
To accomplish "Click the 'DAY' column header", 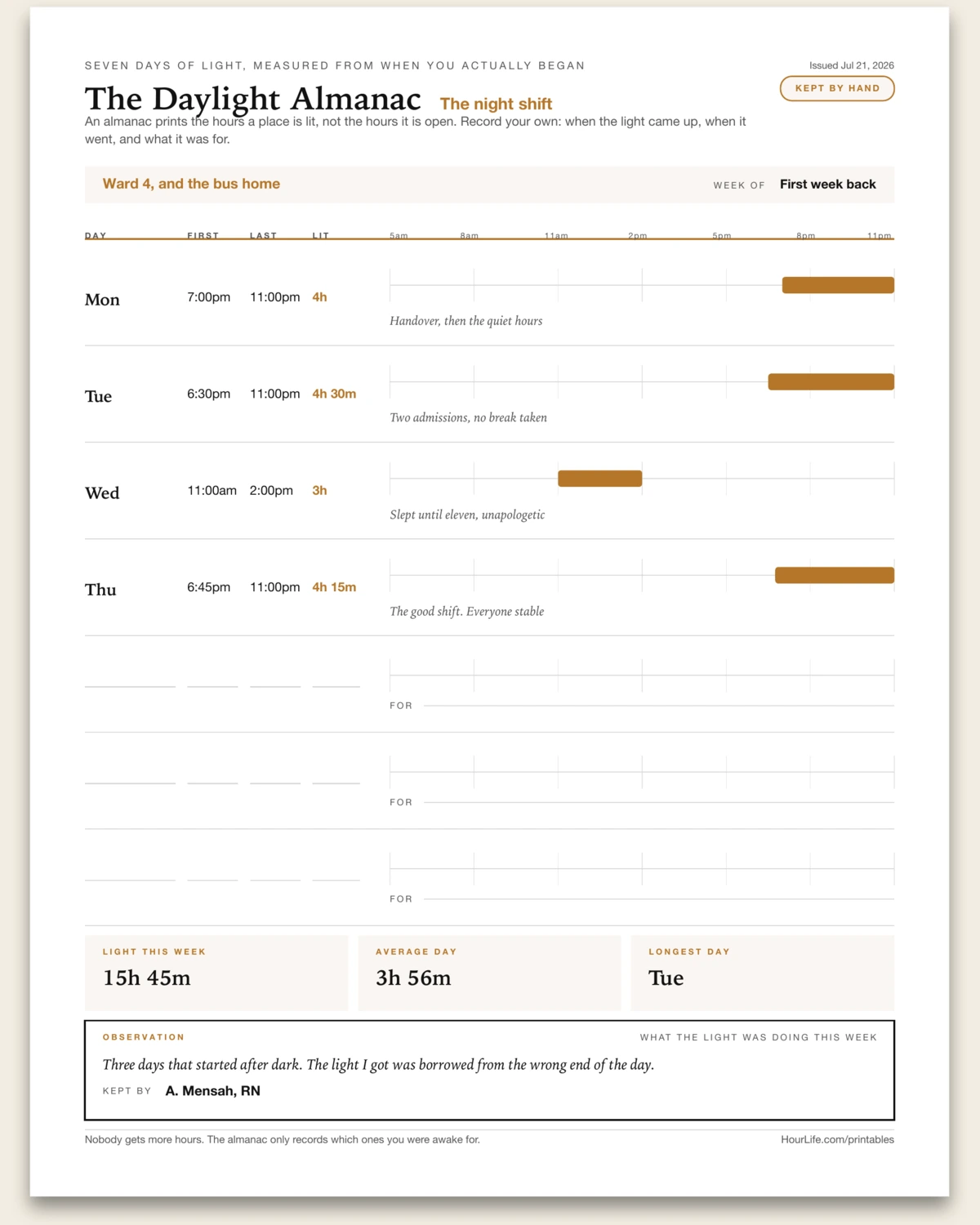I will tap(96, 235).
